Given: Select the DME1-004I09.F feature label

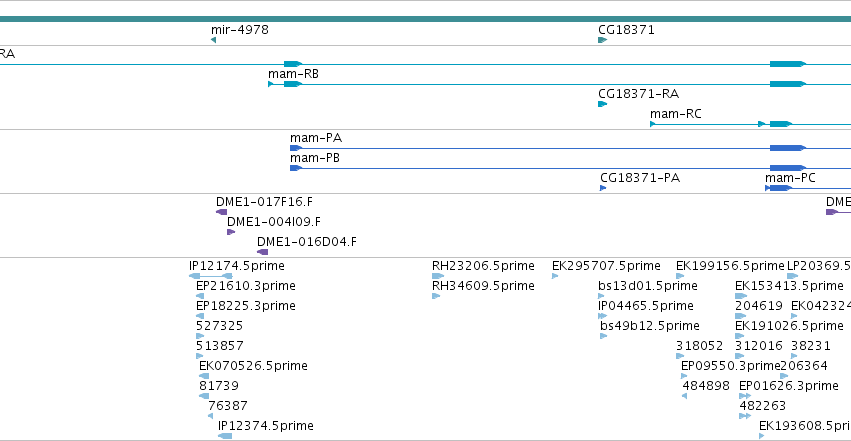Looking at the screenshot, I should [274, 222].
